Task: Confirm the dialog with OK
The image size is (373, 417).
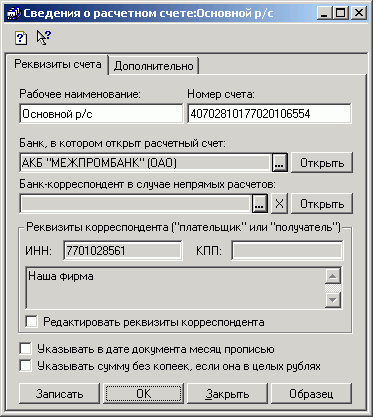Action: tap(144, 393)
